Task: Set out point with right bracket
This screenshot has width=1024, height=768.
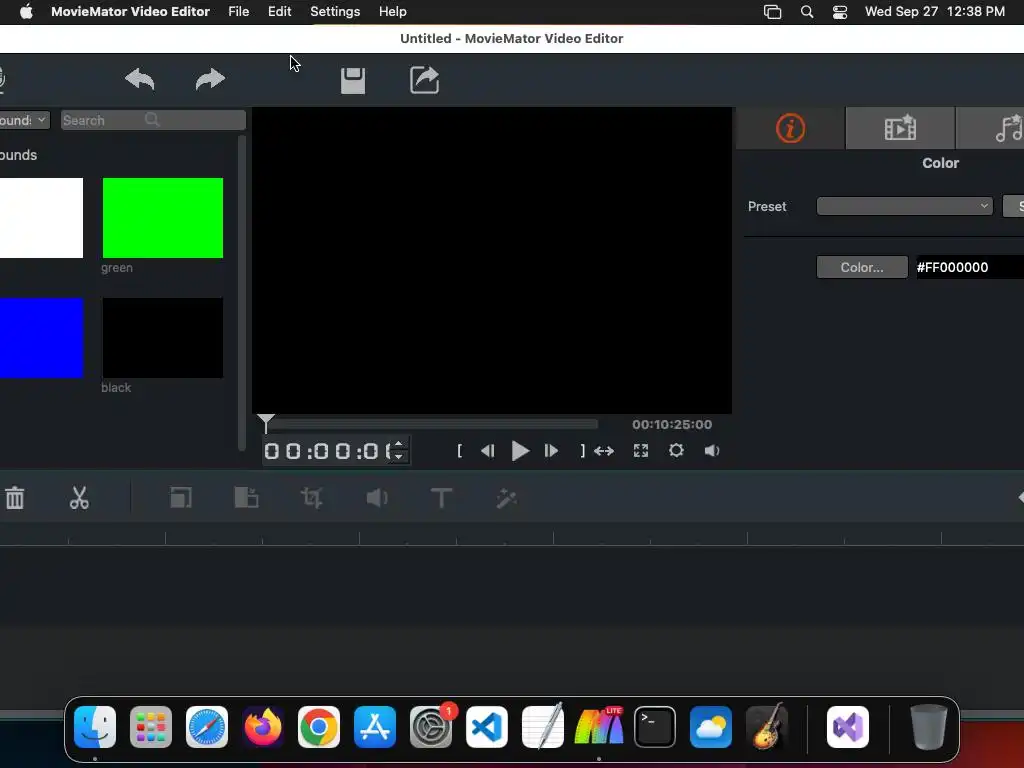Action: click(x=583, y=451)
